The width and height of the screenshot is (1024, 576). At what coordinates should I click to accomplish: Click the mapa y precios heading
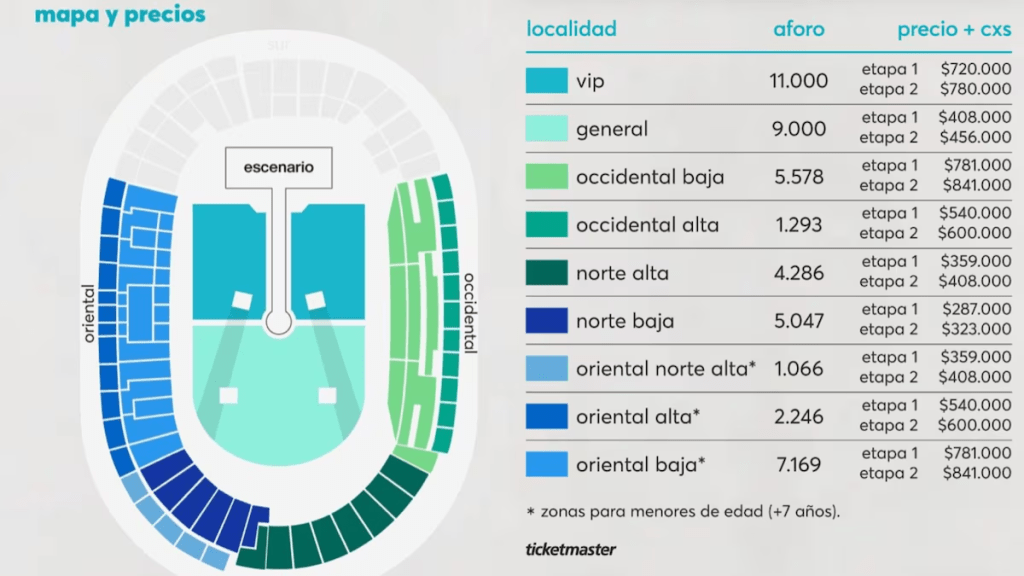(x=120, y=15)
